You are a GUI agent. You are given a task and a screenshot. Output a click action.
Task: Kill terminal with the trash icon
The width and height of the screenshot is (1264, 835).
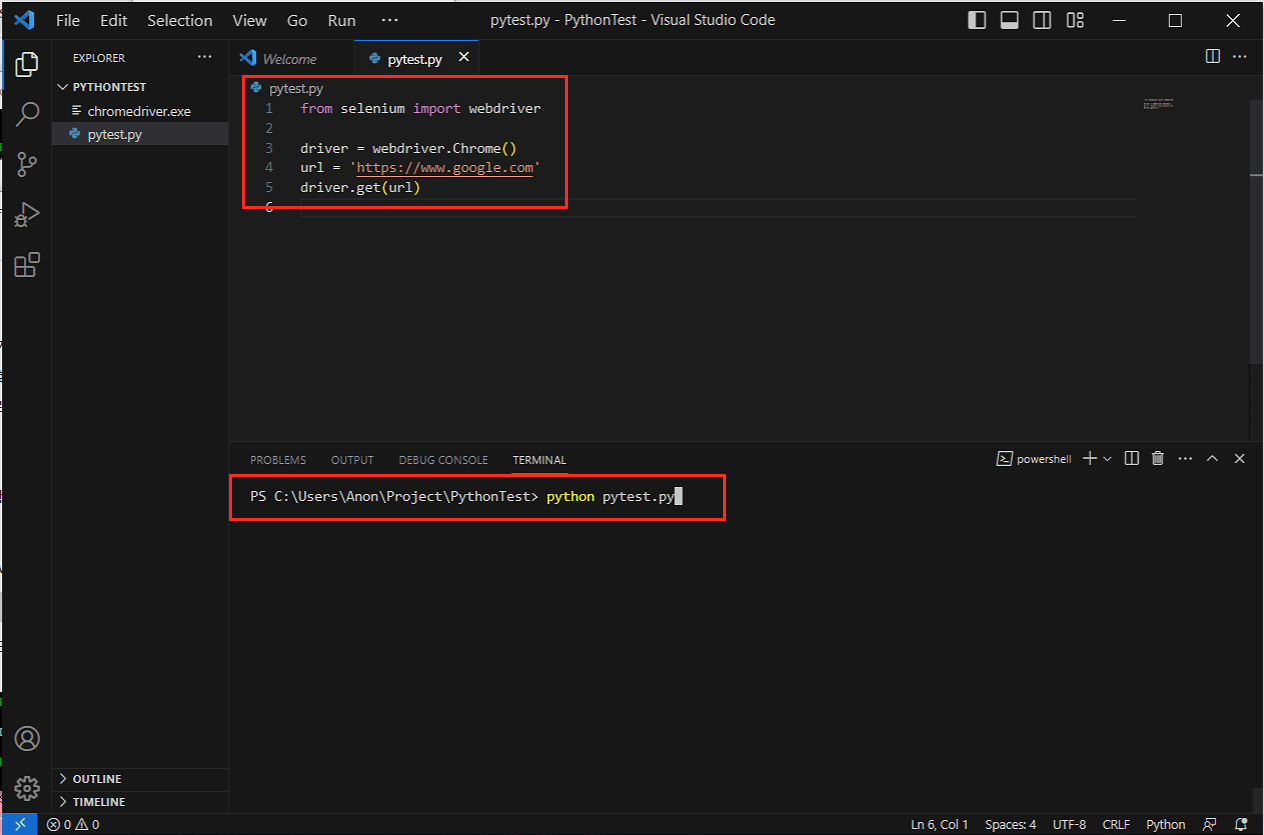[1158, 459]
